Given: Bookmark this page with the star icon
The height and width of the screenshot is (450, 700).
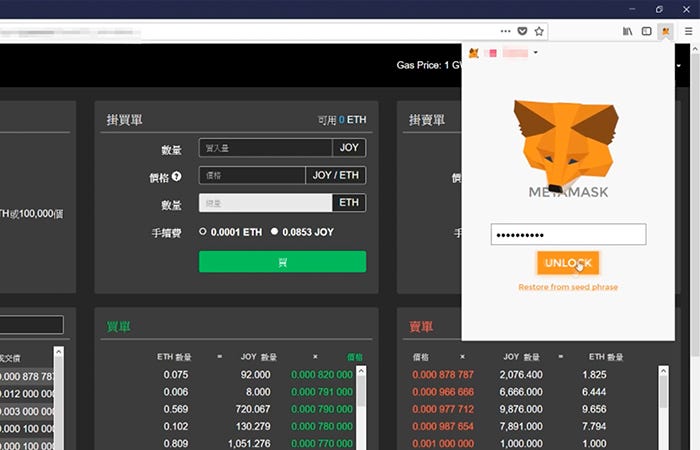Looking at the screenshot, I should tap(539, 31).
